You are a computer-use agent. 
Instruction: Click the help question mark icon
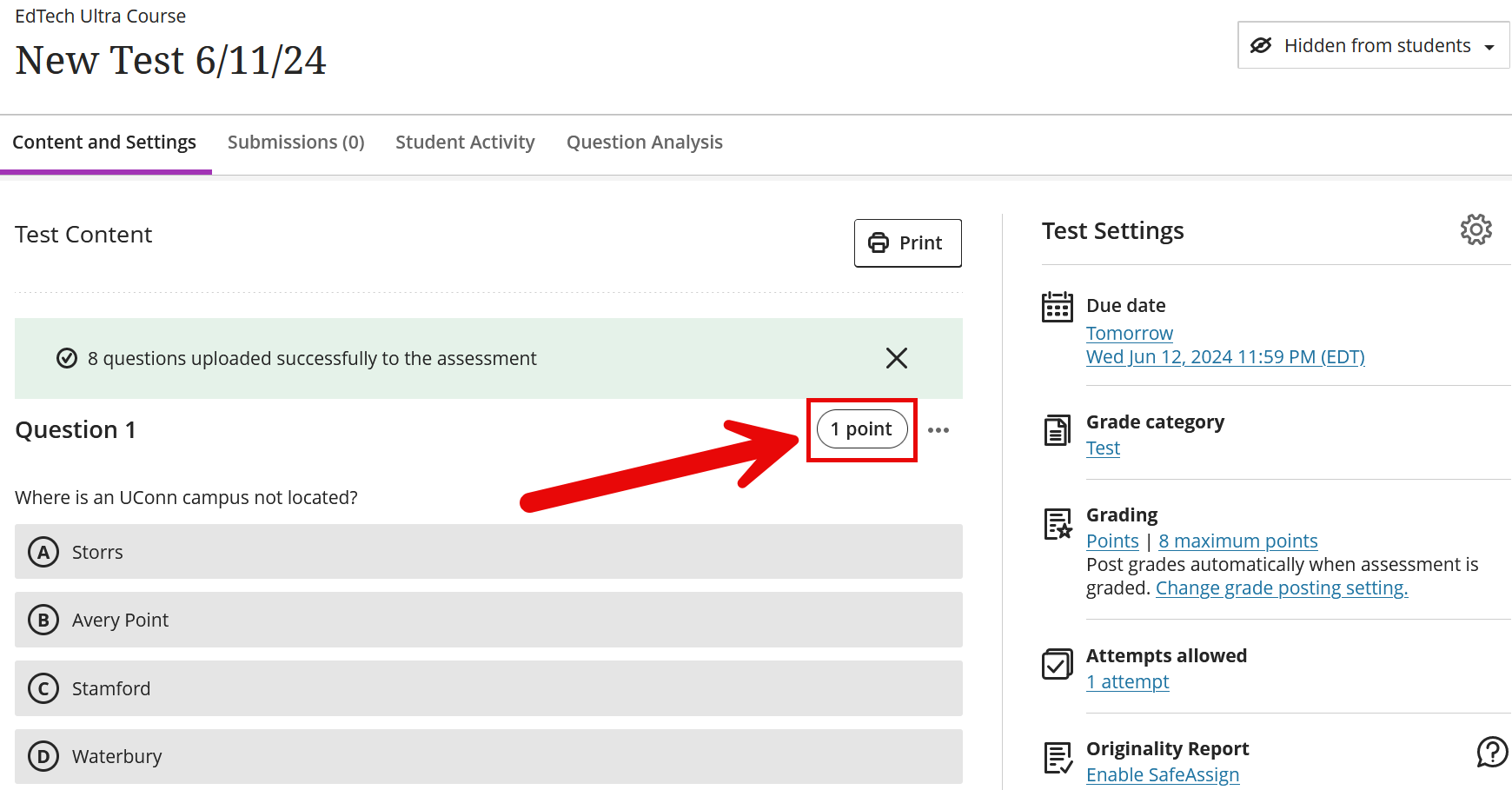click(x=1492, y=752)
